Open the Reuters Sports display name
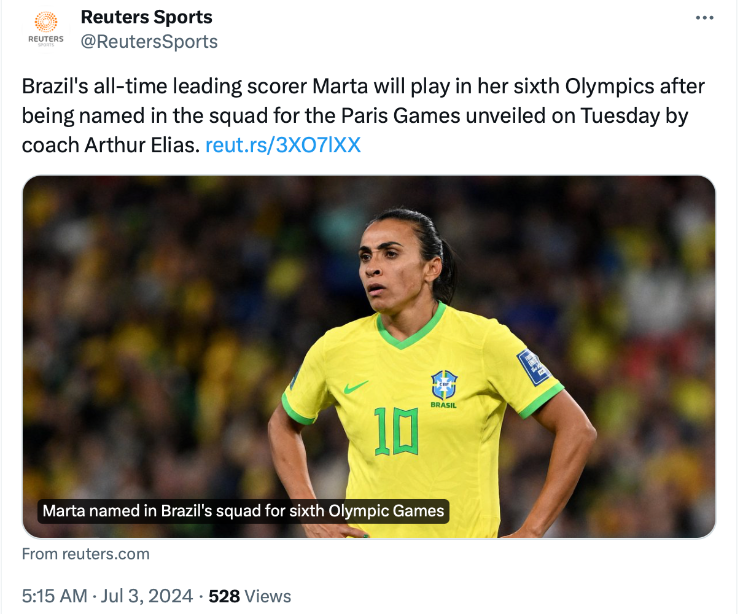743x614 pixels. [146, 18]
